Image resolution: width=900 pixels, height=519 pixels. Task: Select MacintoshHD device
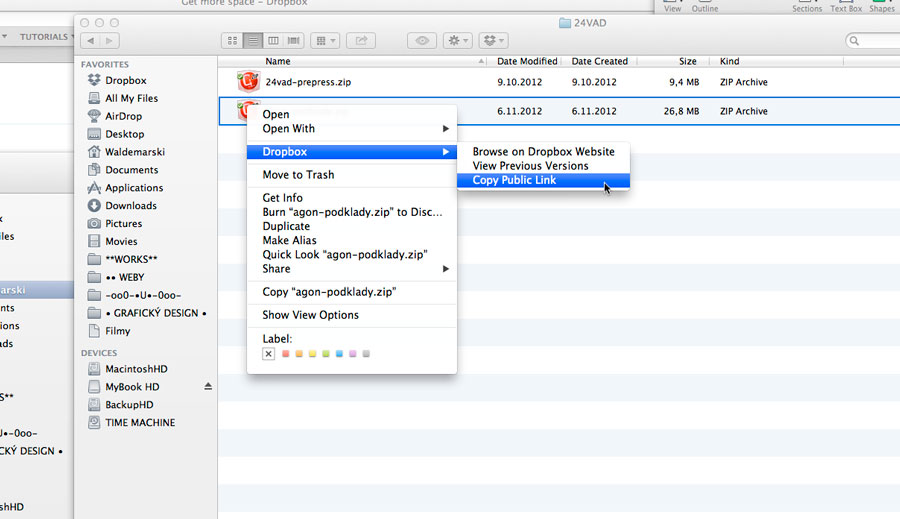coord(136,369)
